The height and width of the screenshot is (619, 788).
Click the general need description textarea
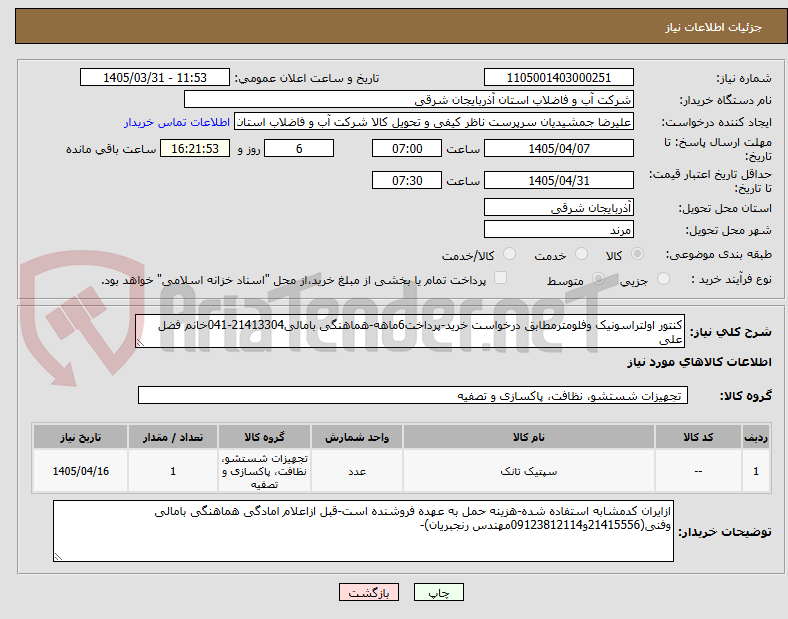[x=410, y=332]
